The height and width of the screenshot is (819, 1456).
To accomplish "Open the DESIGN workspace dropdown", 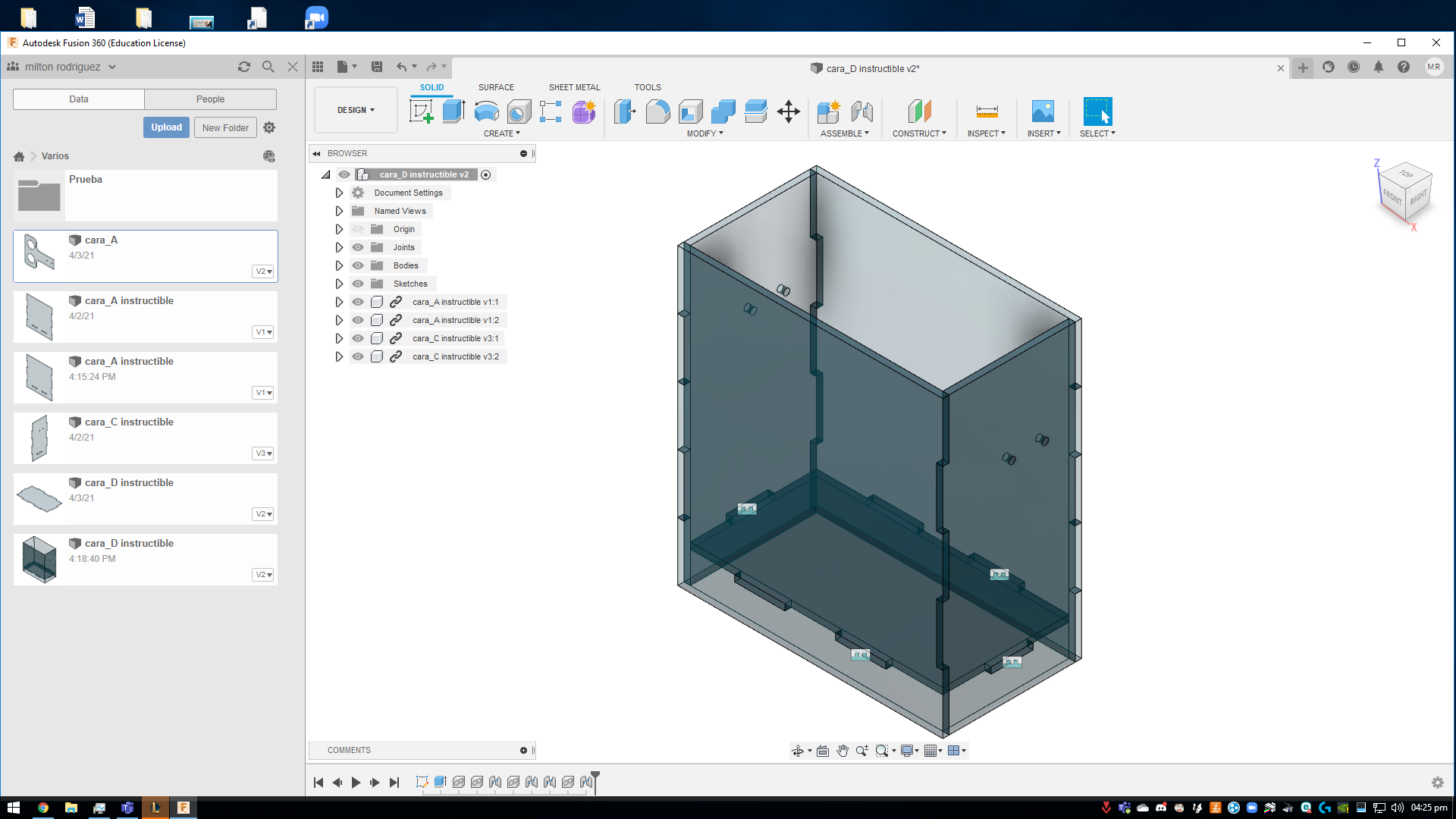I will coord(356,110).
